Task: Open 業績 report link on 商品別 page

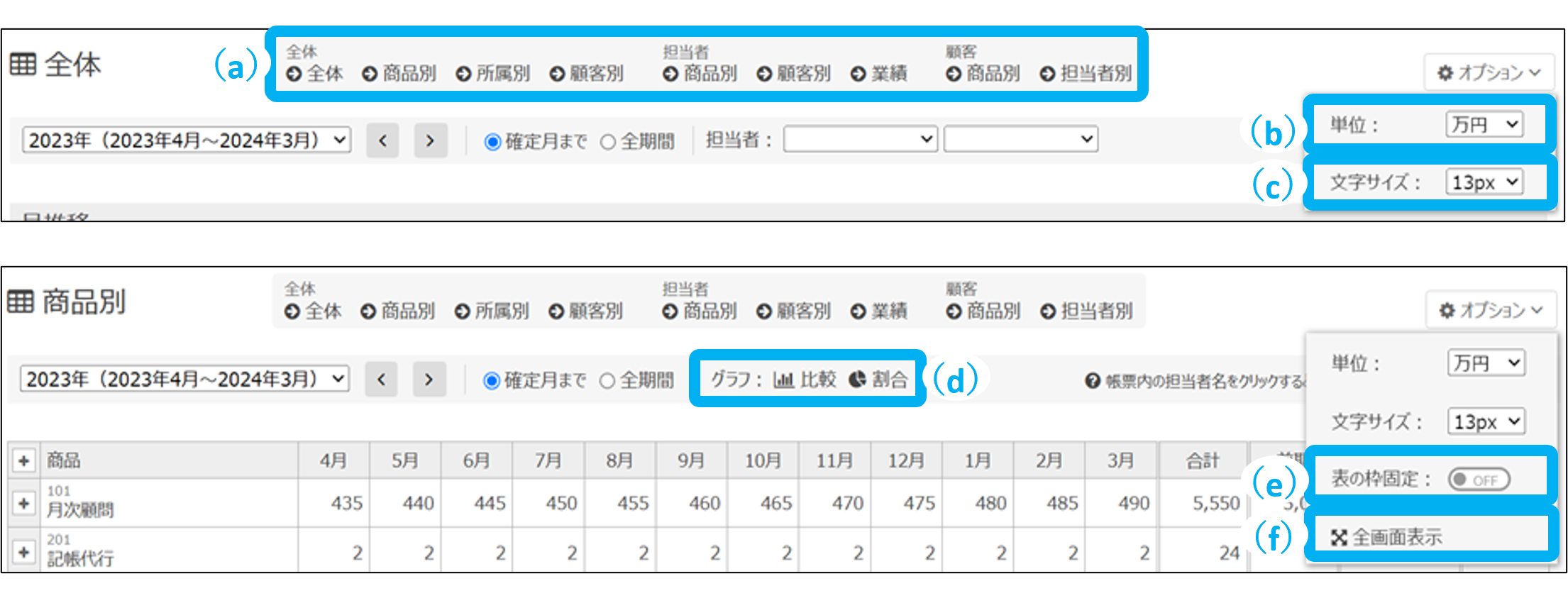Action: (x=879, y=311)
